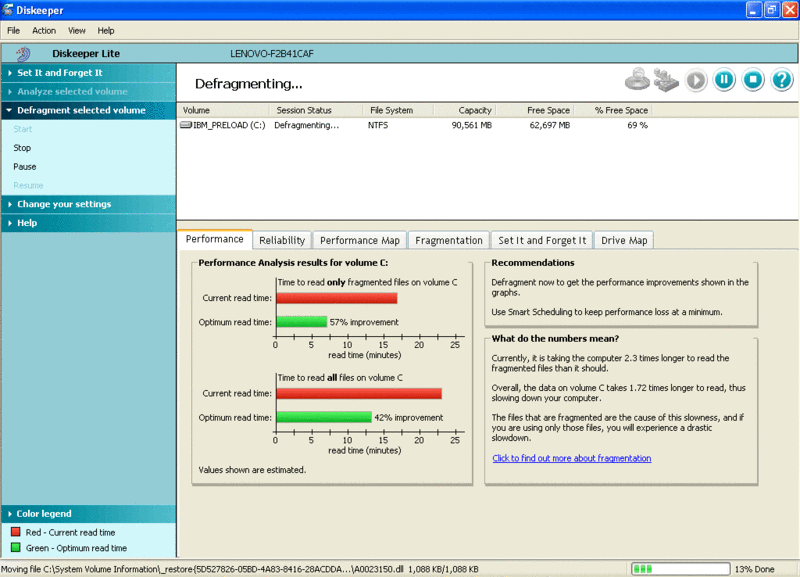Click the 90,561 MB capacity value
This screenshot has width=800, height=577.
coord(471,125)
